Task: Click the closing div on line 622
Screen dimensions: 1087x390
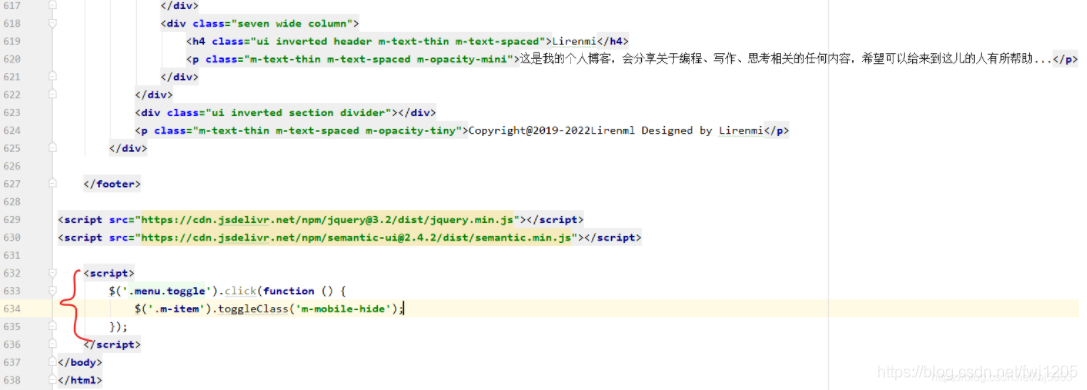Action: (x=154, y=95)
